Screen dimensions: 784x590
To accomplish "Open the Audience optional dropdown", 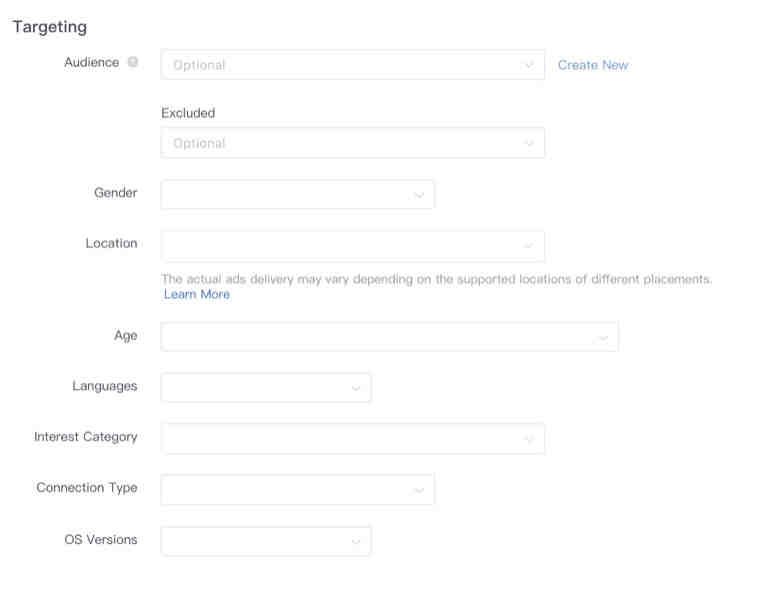I will click(352, 64).
